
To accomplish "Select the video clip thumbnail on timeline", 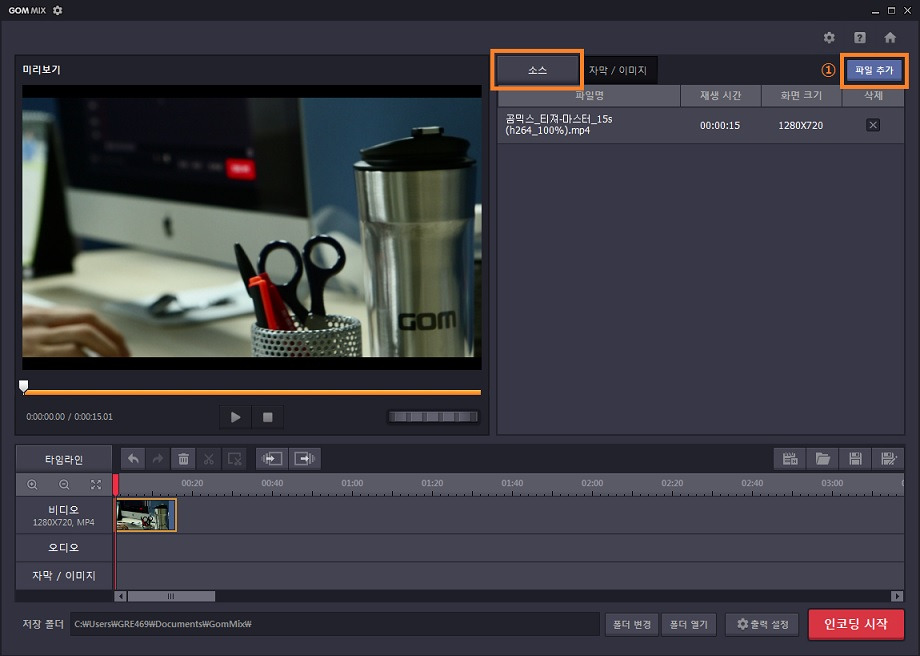I will tap(146, 515).
